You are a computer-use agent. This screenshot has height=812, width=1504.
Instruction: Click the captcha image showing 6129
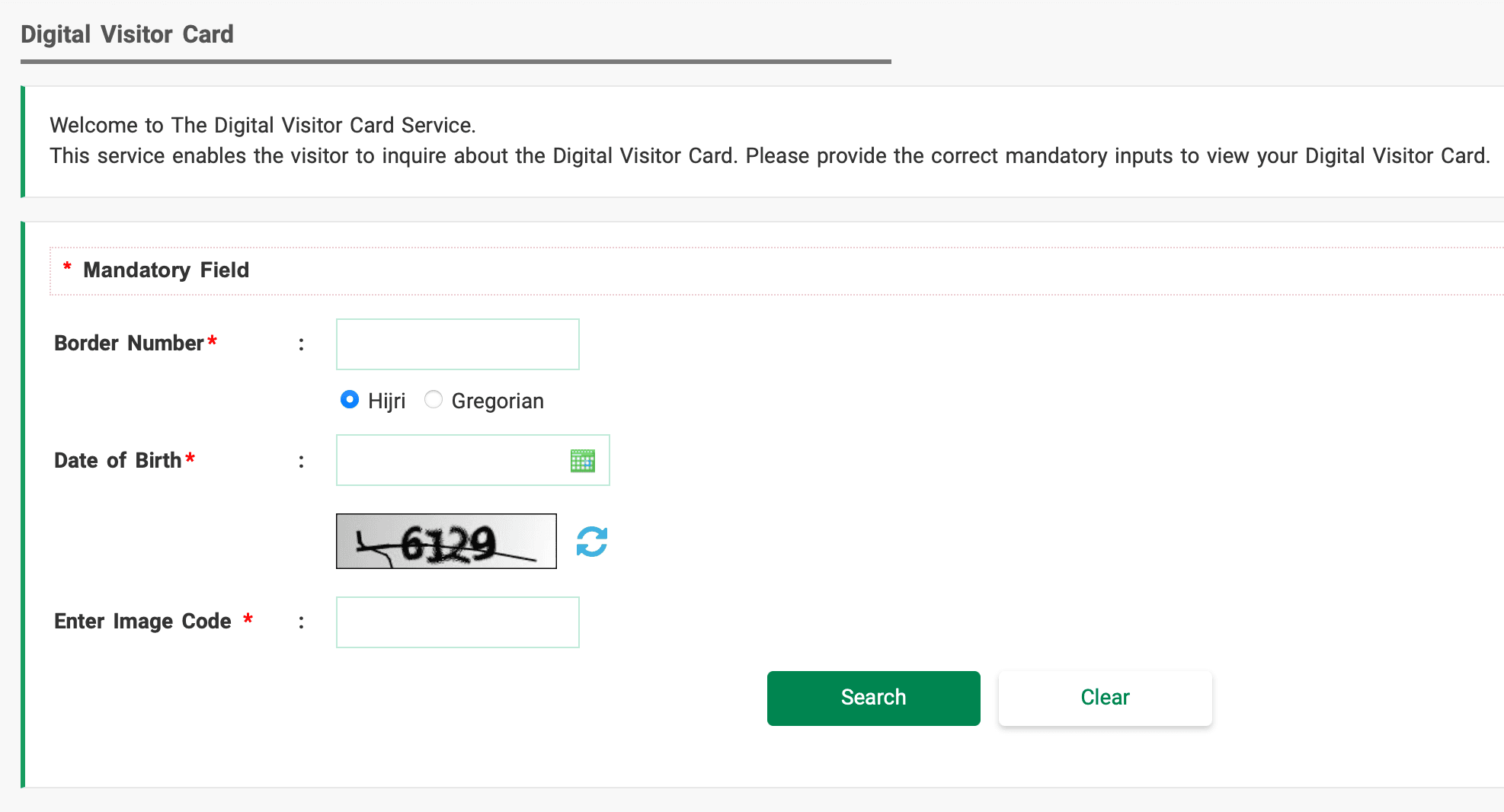point(446,541)
